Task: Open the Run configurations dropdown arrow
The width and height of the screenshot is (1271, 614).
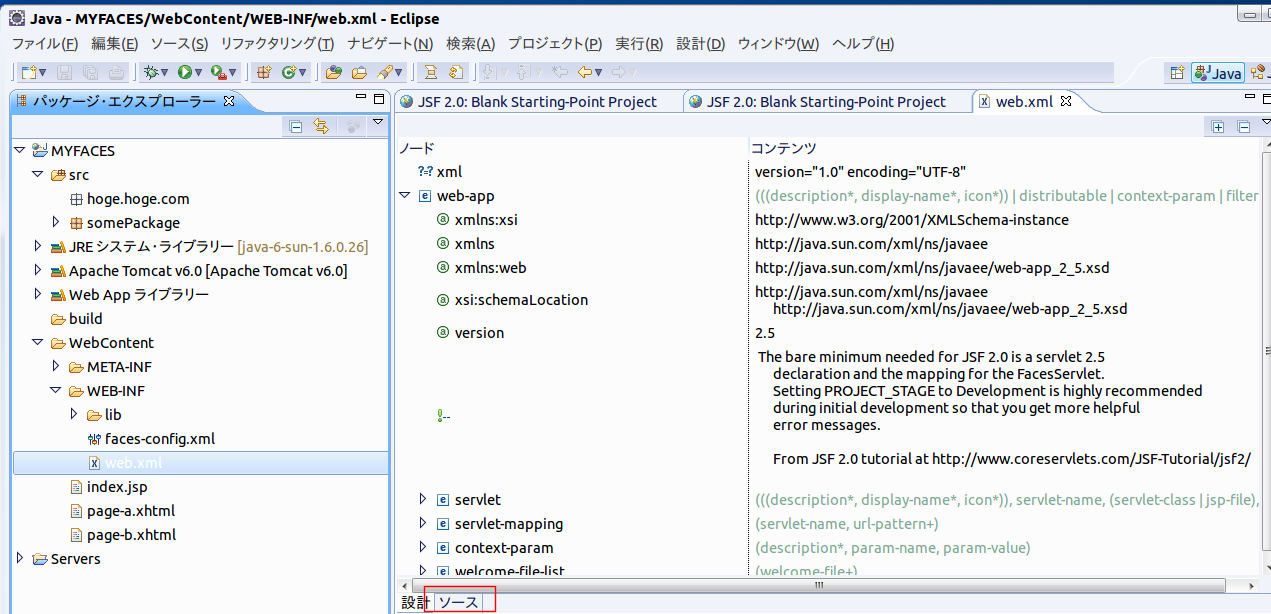Action: coord(198,72)
